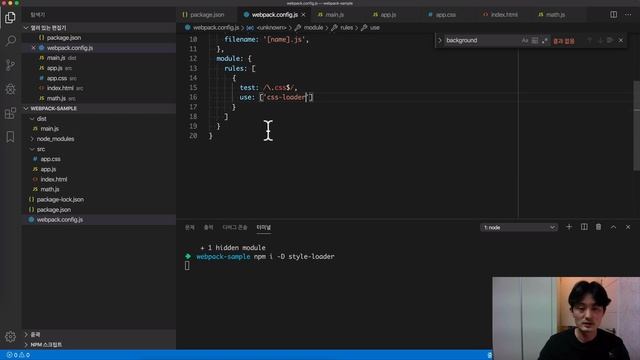Click webpack.config.js breadcrumb
640x360 pixels.
(216, 28)
